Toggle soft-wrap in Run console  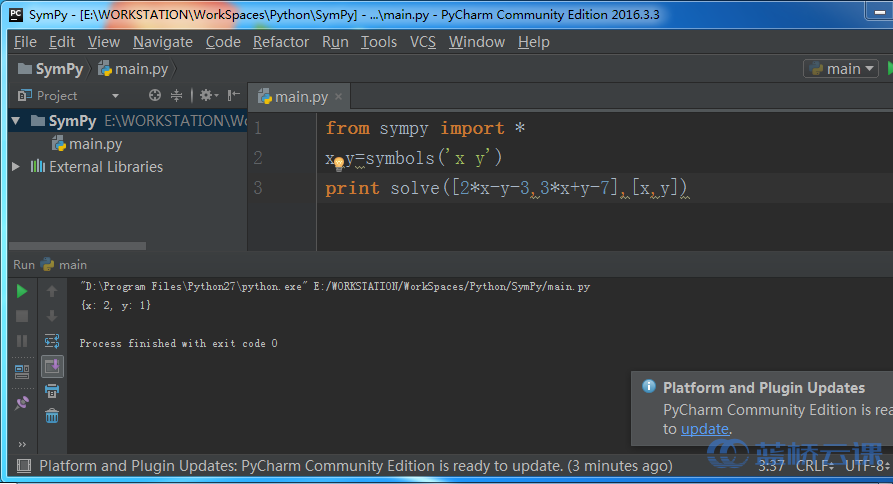pos(52,341)
